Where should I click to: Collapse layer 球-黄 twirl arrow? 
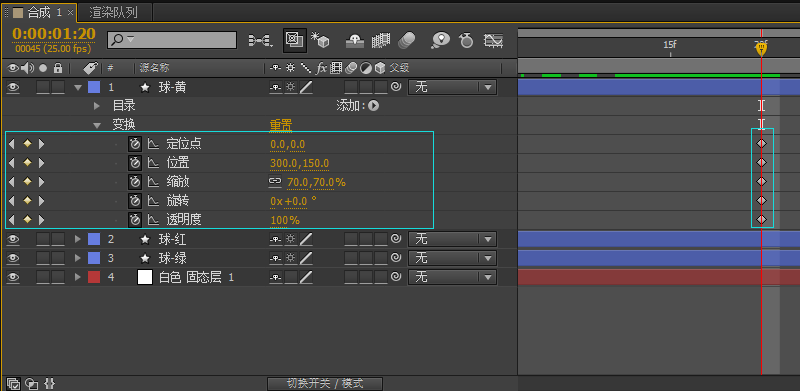(x=78, y=87)
